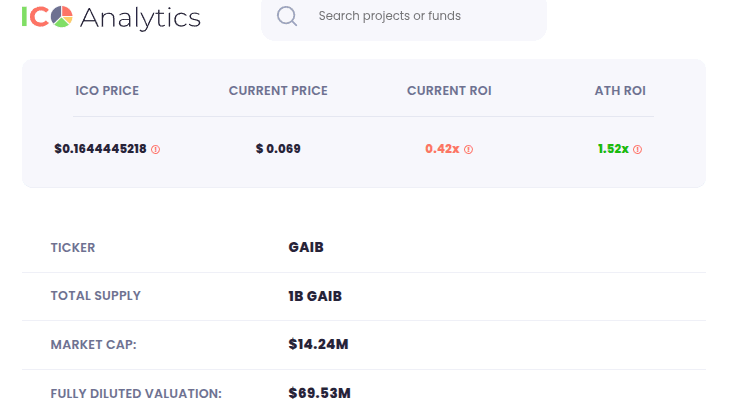This screenshot has height=405, width=736.
Task: Click the $ 0.069 current price value
Action: (x=278, y=149)
